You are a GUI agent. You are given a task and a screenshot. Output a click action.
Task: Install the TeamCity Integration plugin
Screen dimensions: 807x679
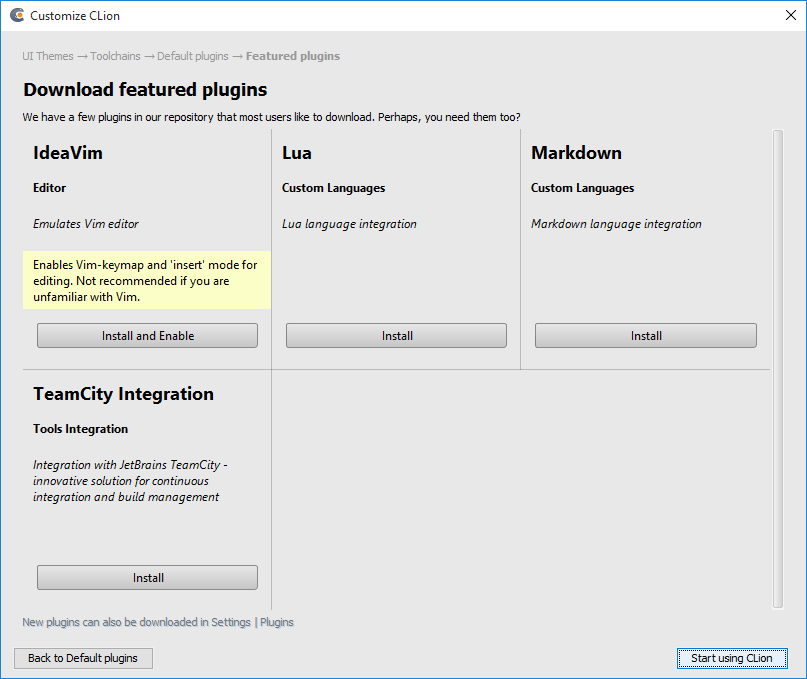click(147, 578)
